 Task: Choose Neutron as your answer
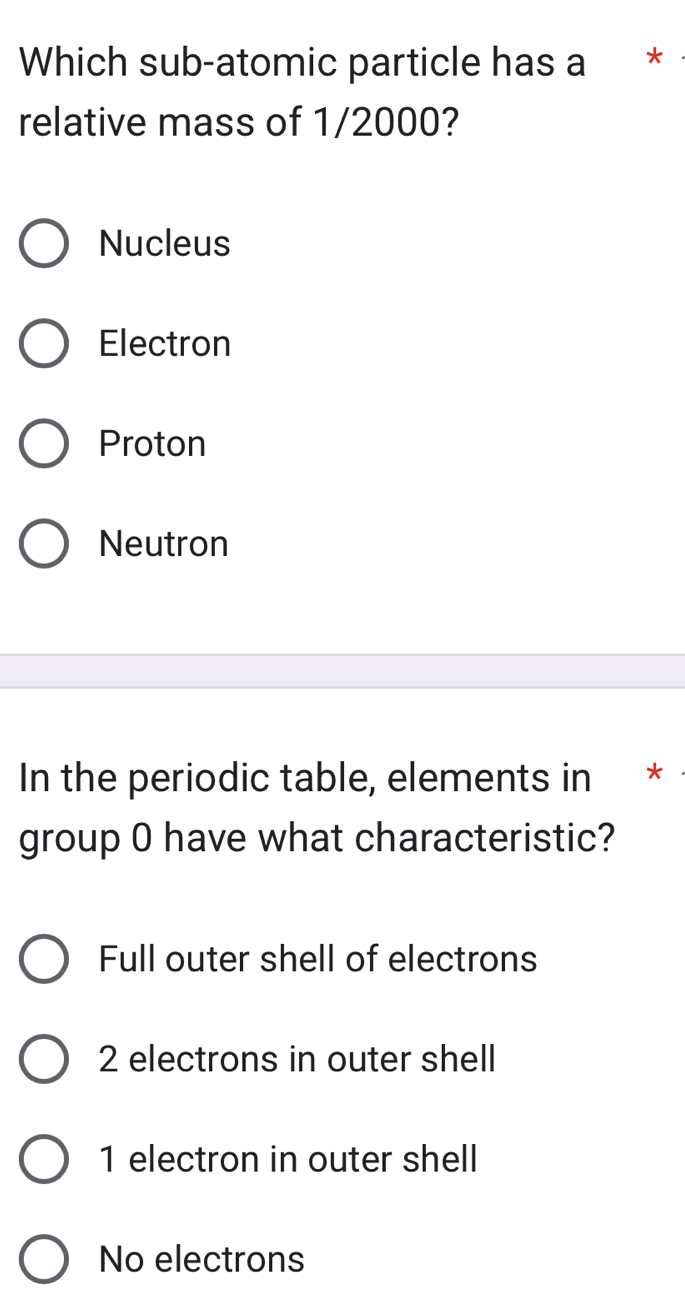click(44, 543)
